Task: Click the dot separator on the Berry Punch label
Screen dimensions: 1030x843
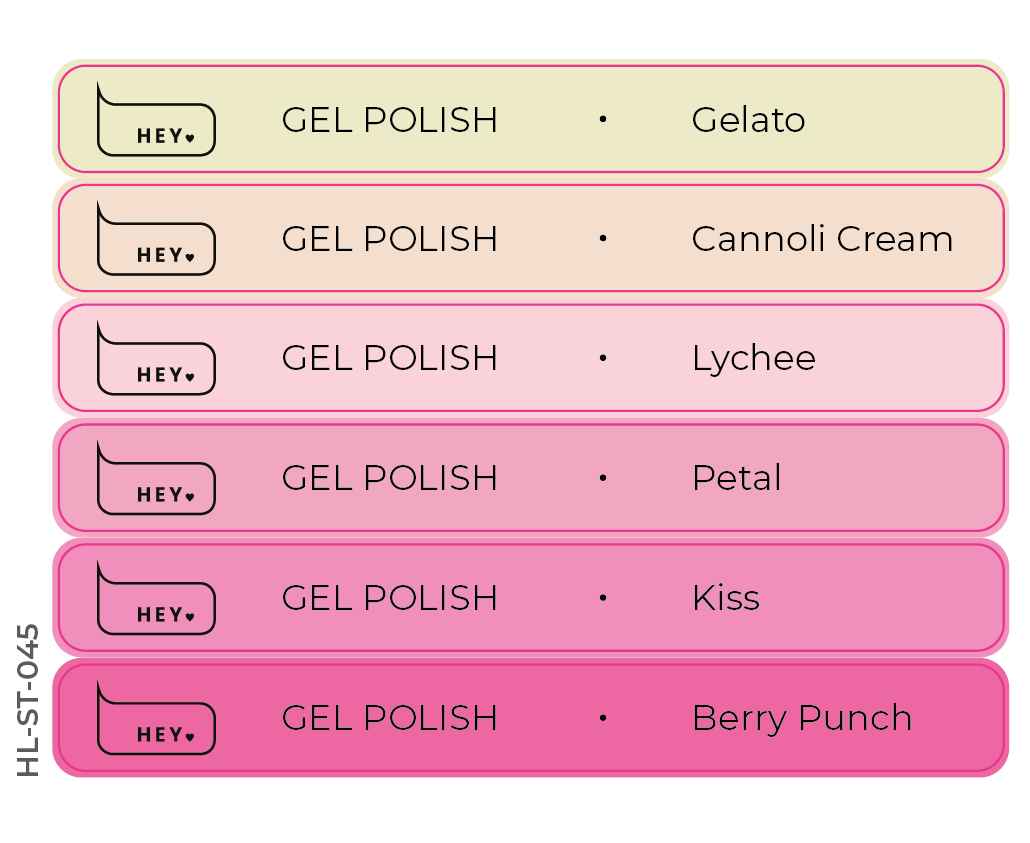Action: tap(603, 717)
